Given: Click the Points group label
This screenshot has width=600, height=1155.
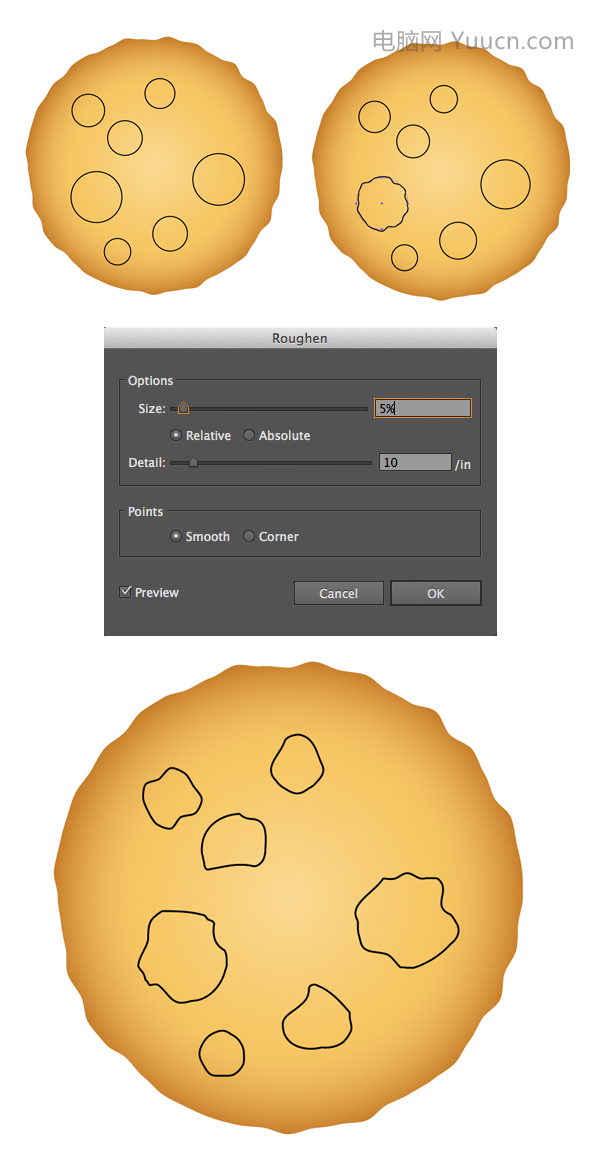Looking at the screenshot, I should coord(146,511).
